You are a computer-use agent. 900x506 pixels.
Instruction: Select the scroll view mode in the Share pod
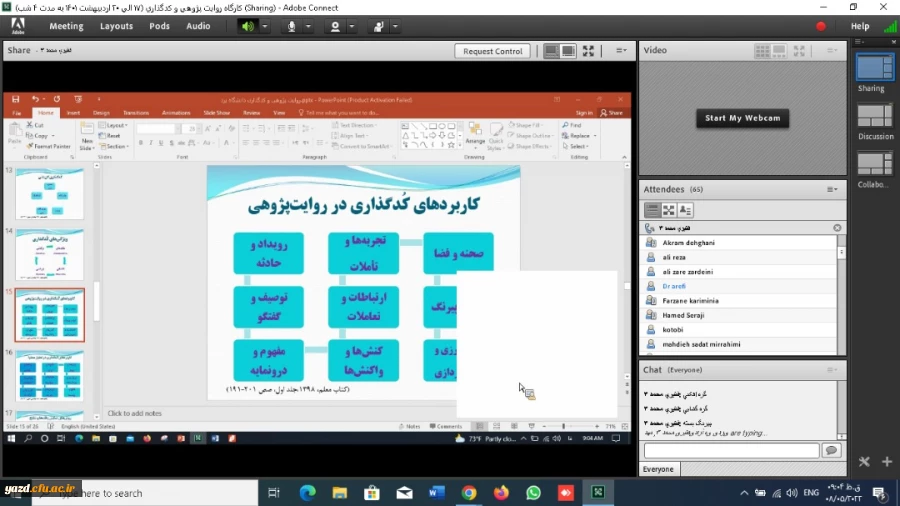551,51
